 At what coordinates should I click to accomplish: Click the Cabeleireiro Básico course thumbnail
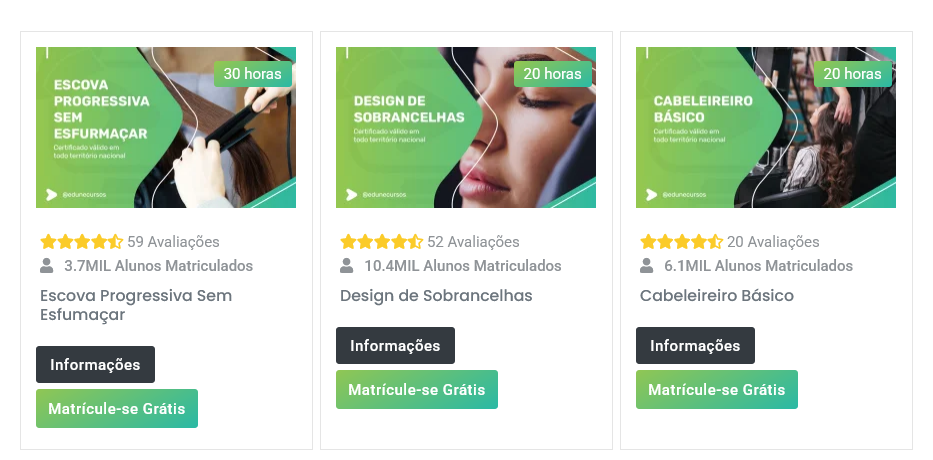(766, 127)
